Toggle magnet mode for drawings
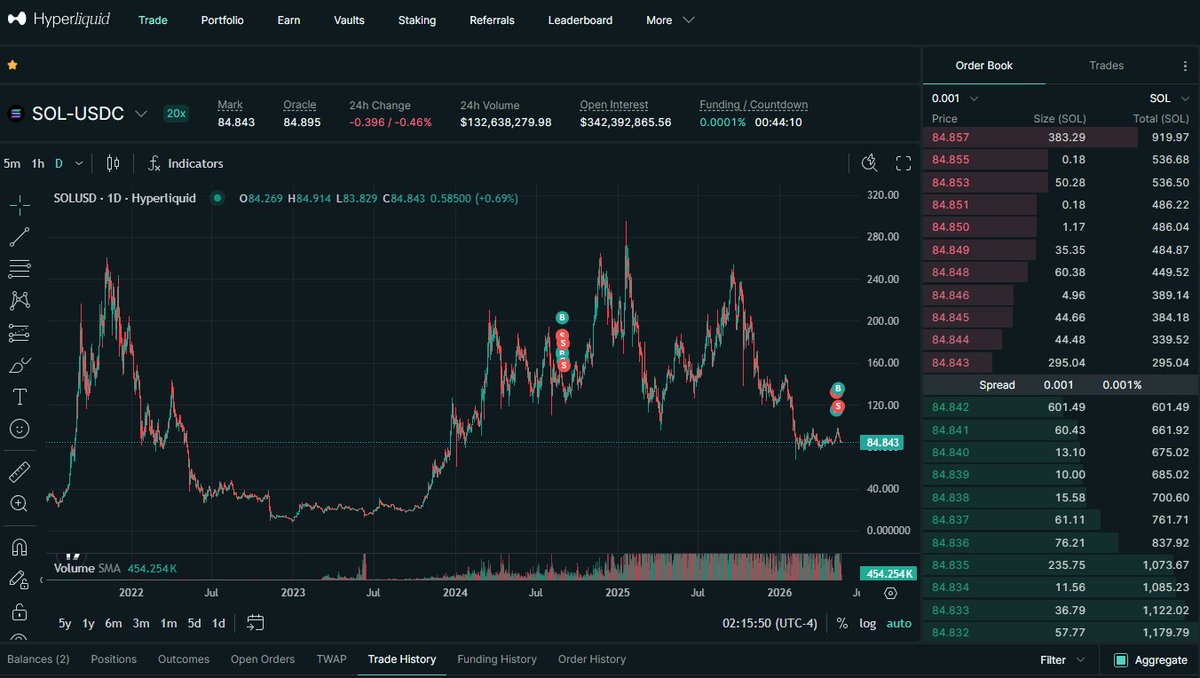1200x678 pixels. pyautogui.click(x=19, y=547)
